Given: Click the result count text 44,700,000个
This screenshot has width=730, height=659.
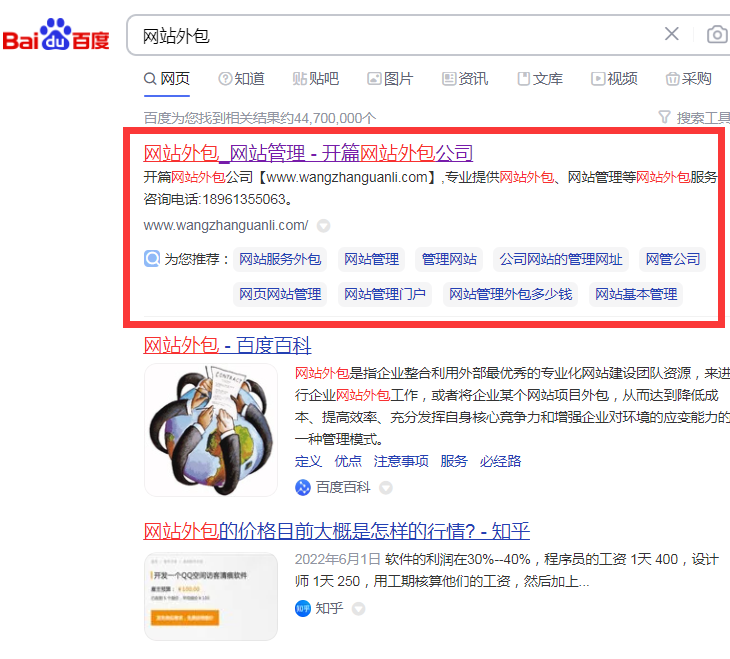Looking at the screenshot, I should coord(335,118).
